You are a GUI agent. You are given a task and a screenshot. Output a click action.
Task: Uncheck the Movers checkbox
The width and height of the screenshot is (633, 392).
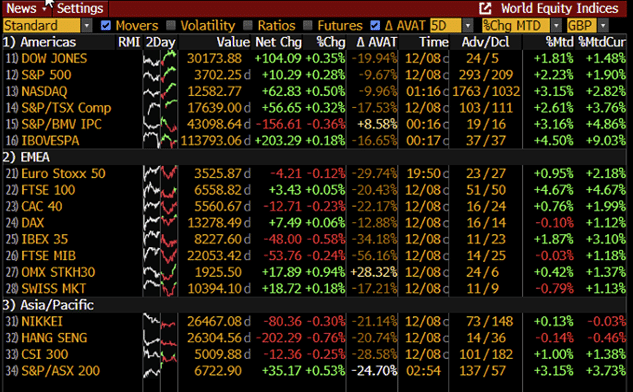(x=106, y=25)
